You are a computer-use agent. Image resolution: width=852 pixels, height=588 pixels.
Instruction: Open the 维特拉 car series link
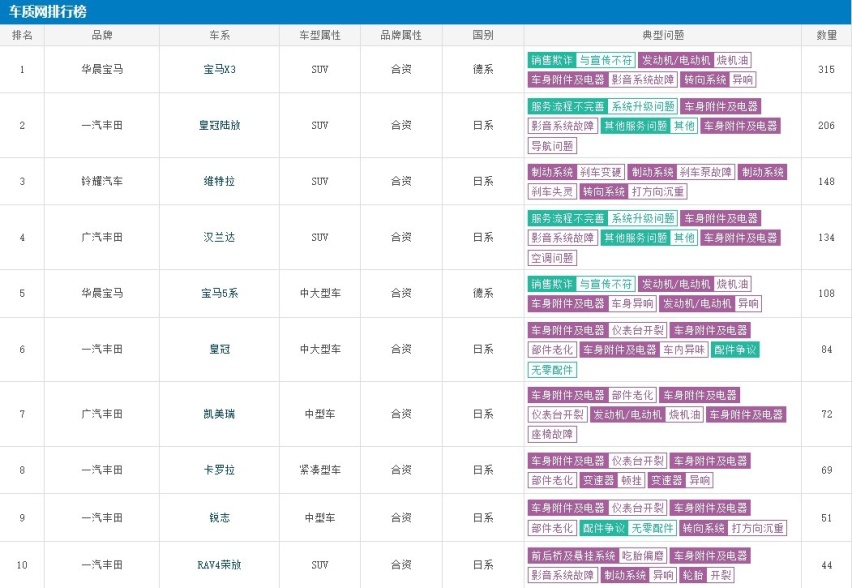[x=220, y=181]
